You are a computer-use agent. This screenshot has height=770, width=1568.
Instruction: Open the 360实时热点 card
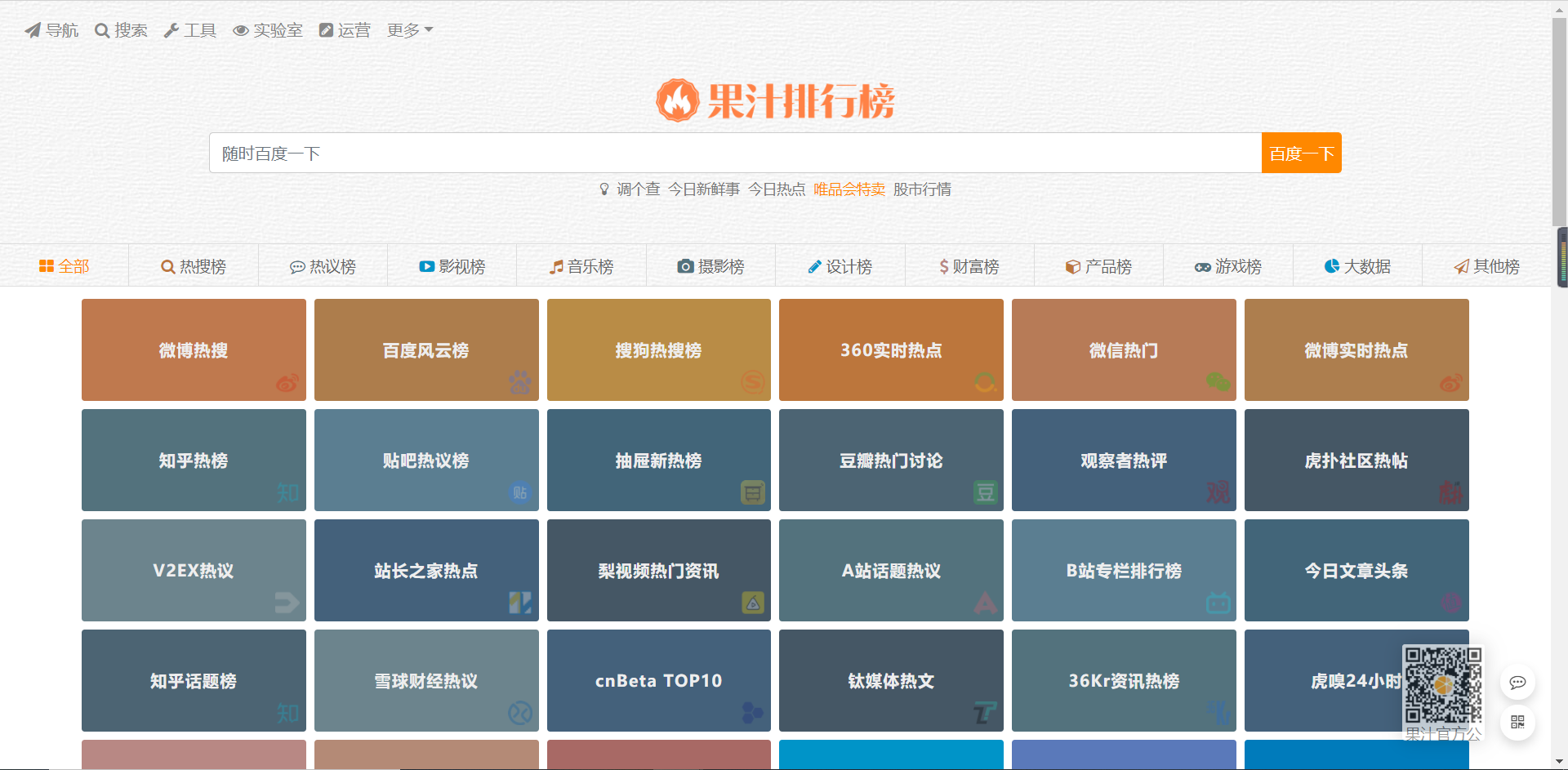[891, 349]
